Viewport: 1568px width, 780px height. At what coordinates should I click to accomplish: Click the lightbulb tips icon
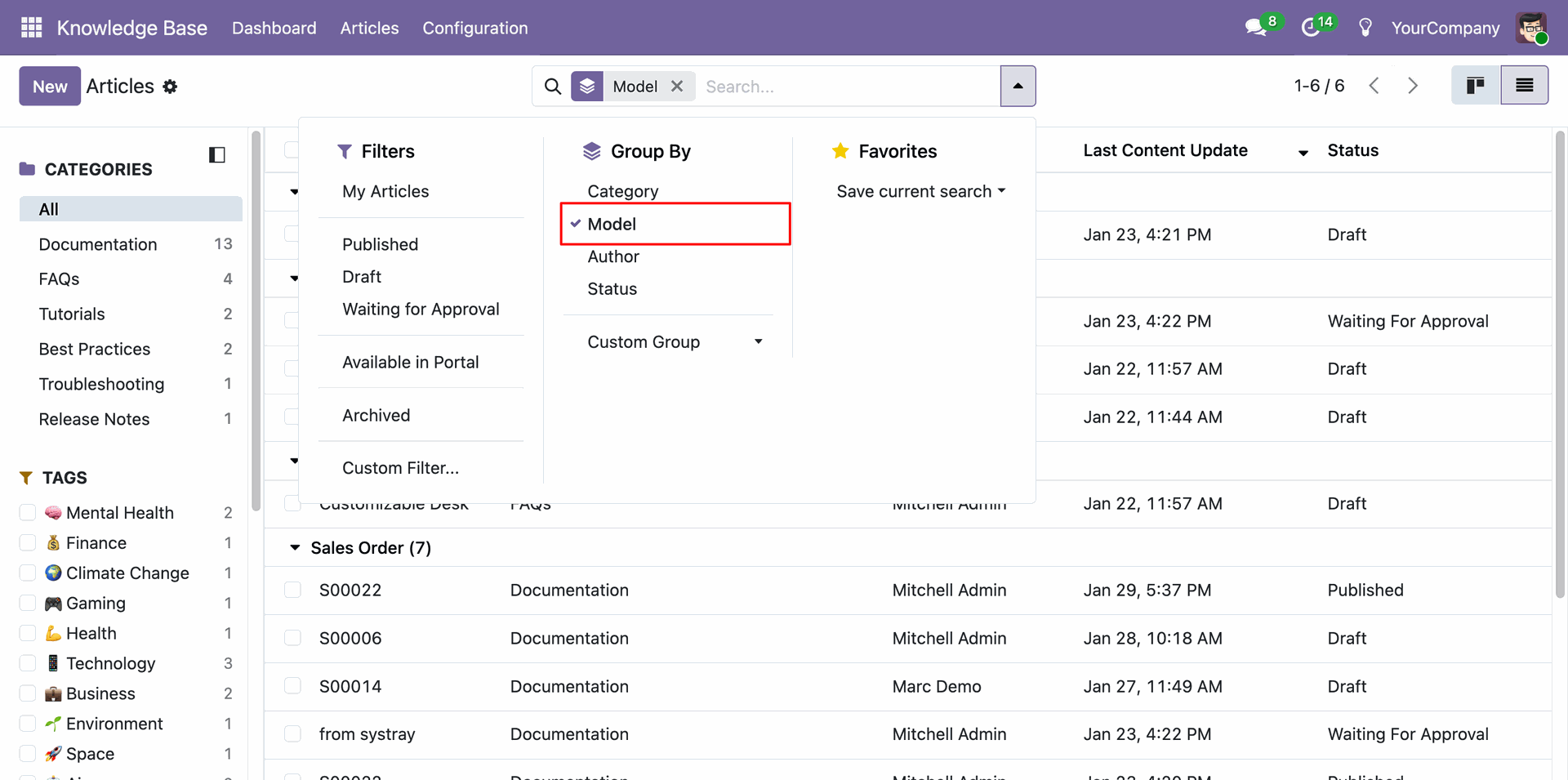point(1365,28)
